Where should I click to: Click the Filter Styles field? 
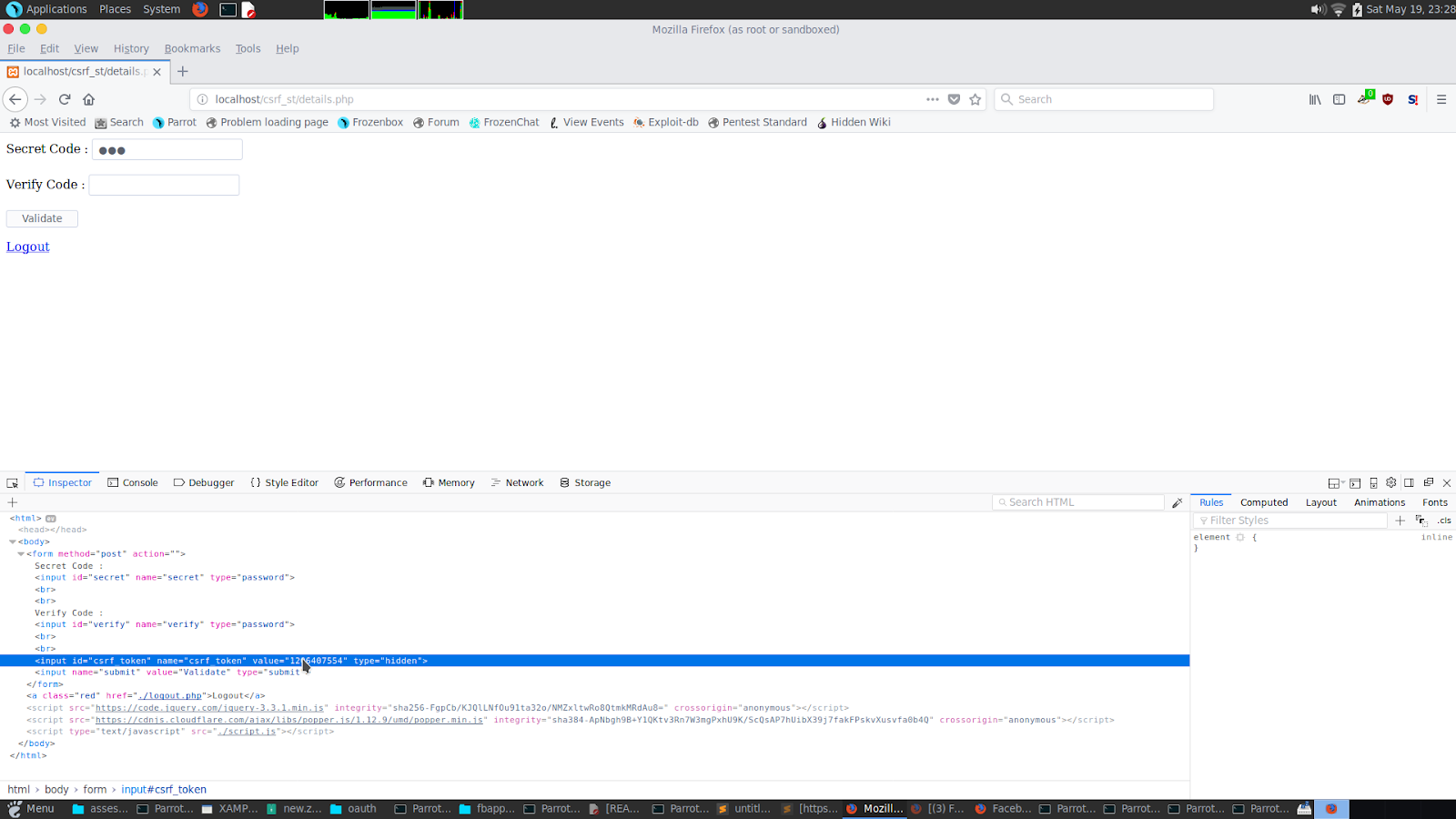pos(1290,521)
